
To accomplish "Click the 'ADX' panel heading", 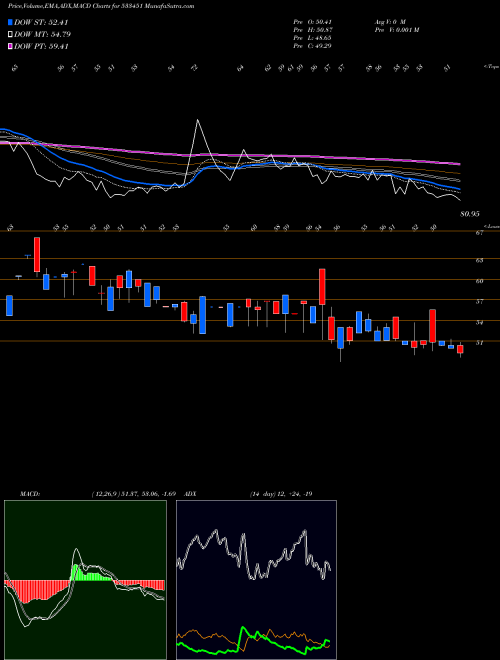I will click(x=190, y=493).
